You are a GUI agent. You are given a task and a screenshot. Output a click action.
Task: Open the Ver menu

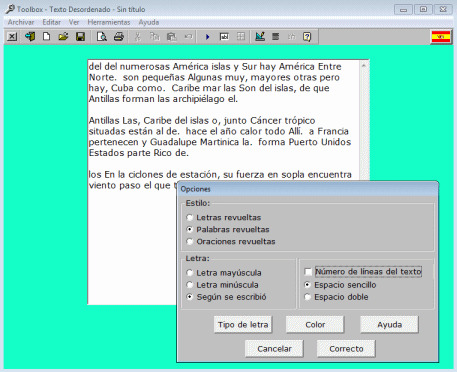(x=74, y=22)
